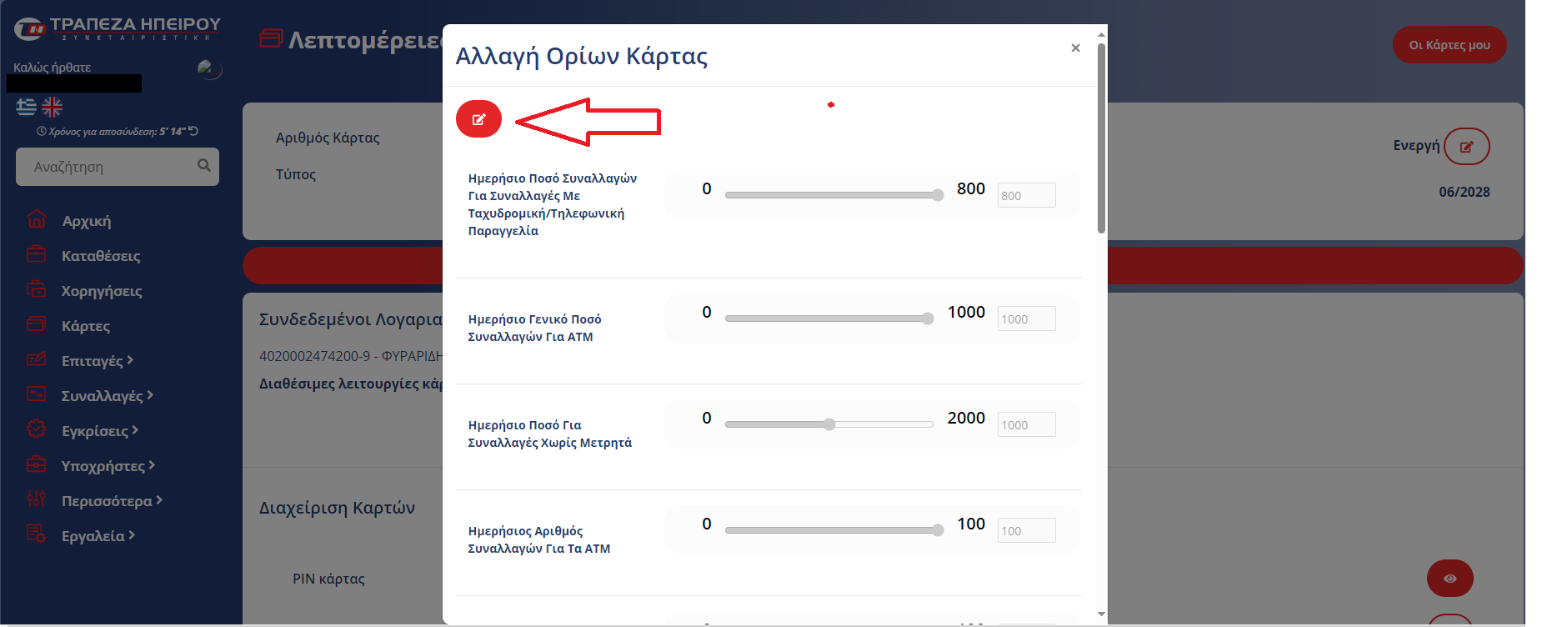The width and height of the screenshot is (1562, 627).
Task: Switch language with the Greek flag
Action: (x=27, y=107)
